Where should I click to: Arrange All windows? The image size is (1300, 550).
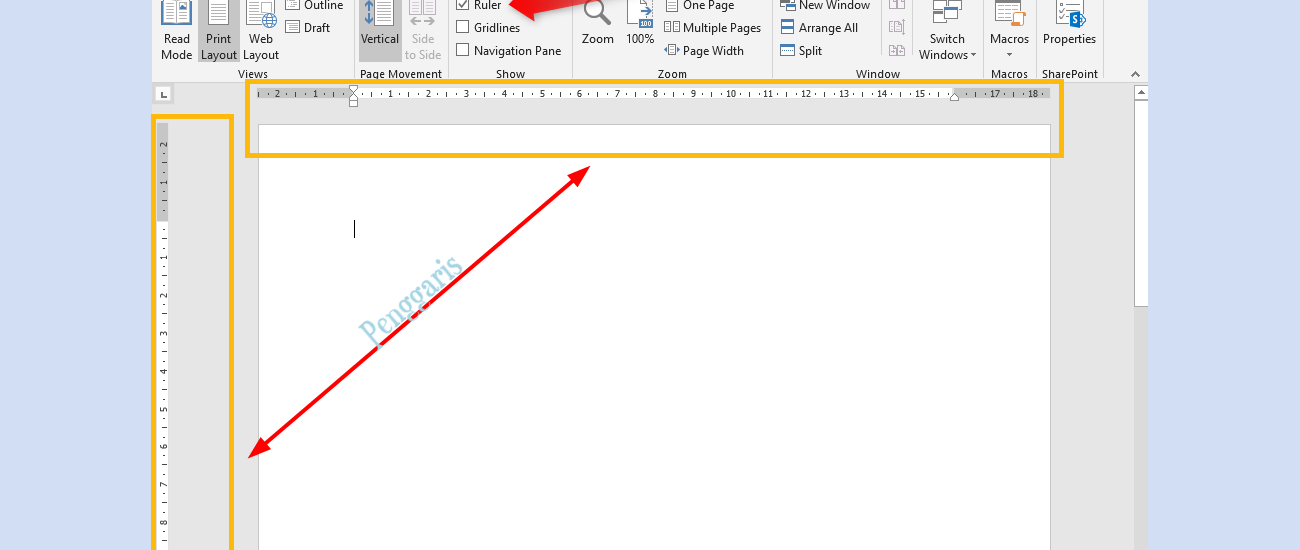[x=819, y=28]
